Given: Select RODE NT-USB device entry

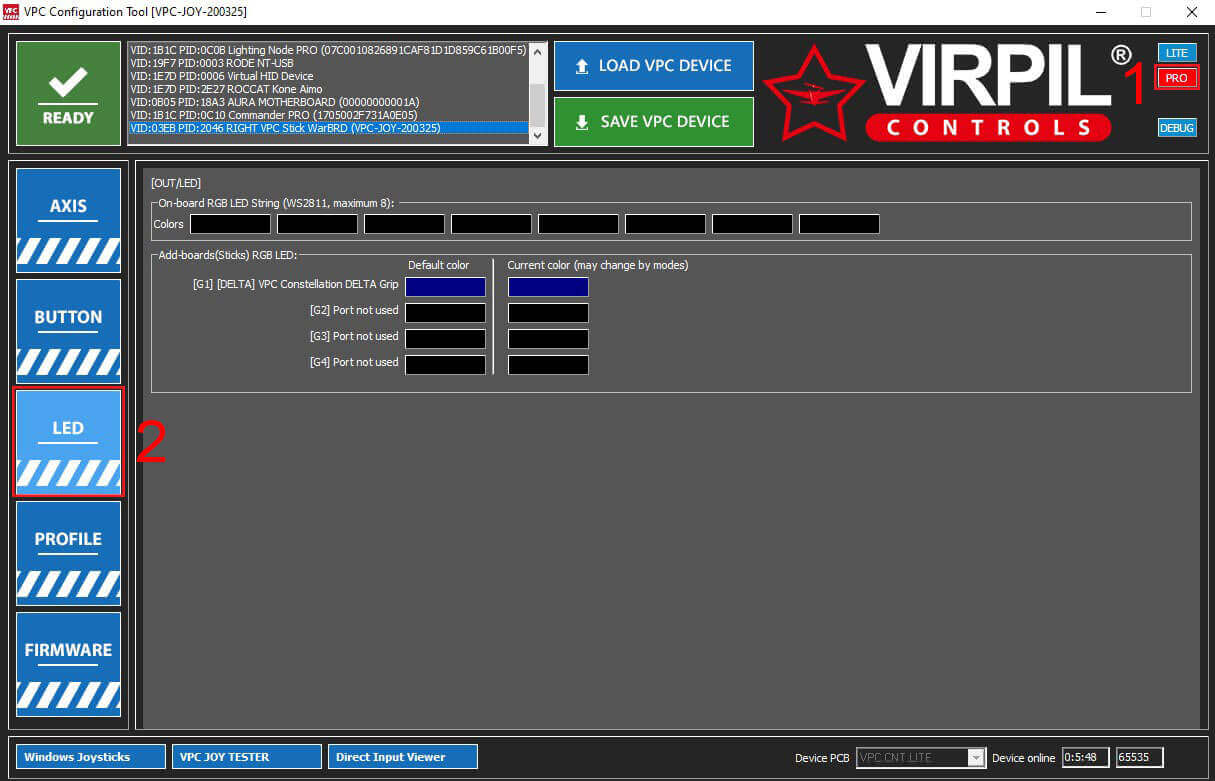Looking at the screenshot, I should (x=328, y=62).
